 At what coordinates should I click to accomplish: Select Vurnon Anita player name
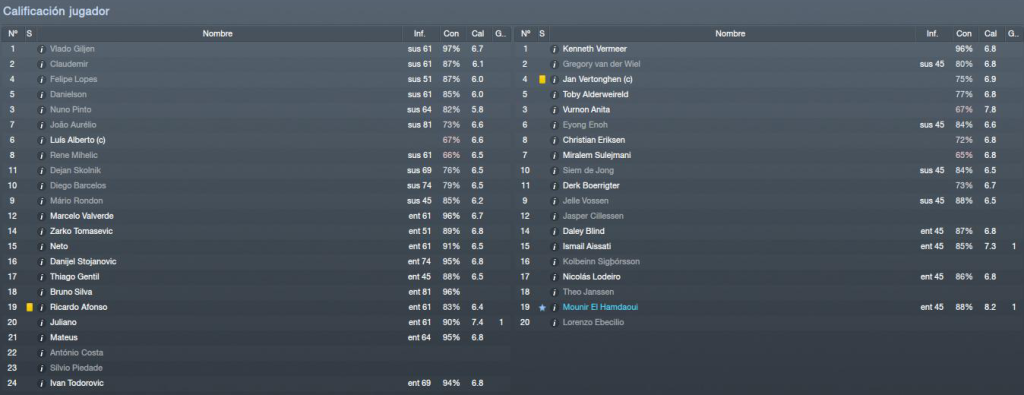click(x=586, y=110)
